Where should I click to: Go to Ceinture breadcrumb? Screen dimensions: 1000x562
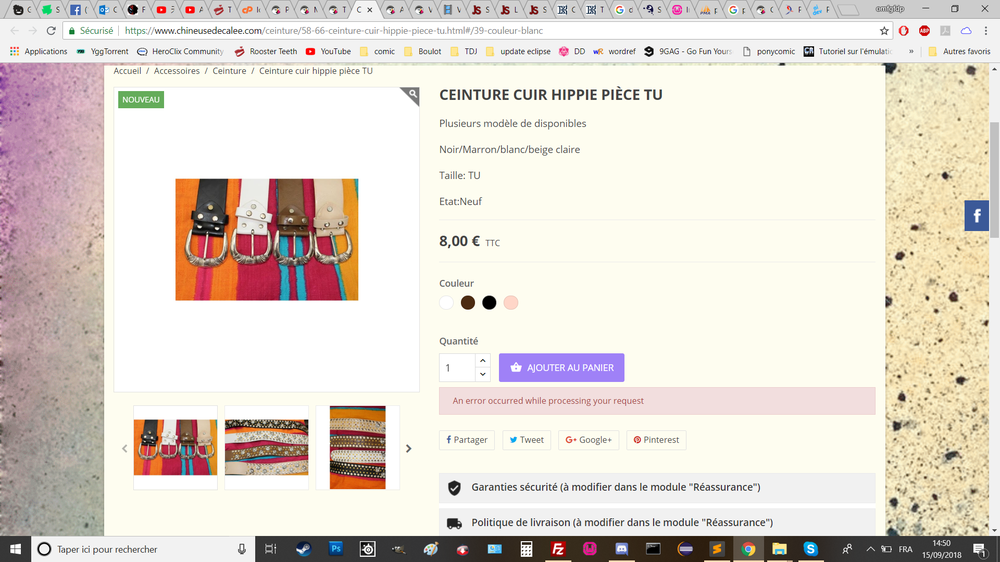[229, 71]
